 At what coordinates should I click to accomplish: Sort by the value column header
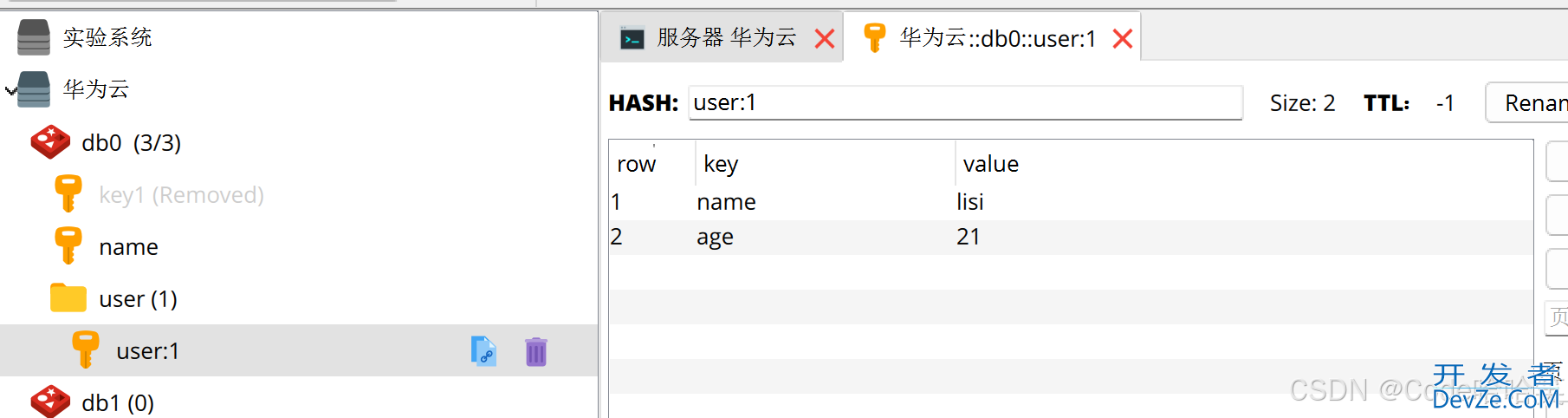click(x=1244, y=163)
